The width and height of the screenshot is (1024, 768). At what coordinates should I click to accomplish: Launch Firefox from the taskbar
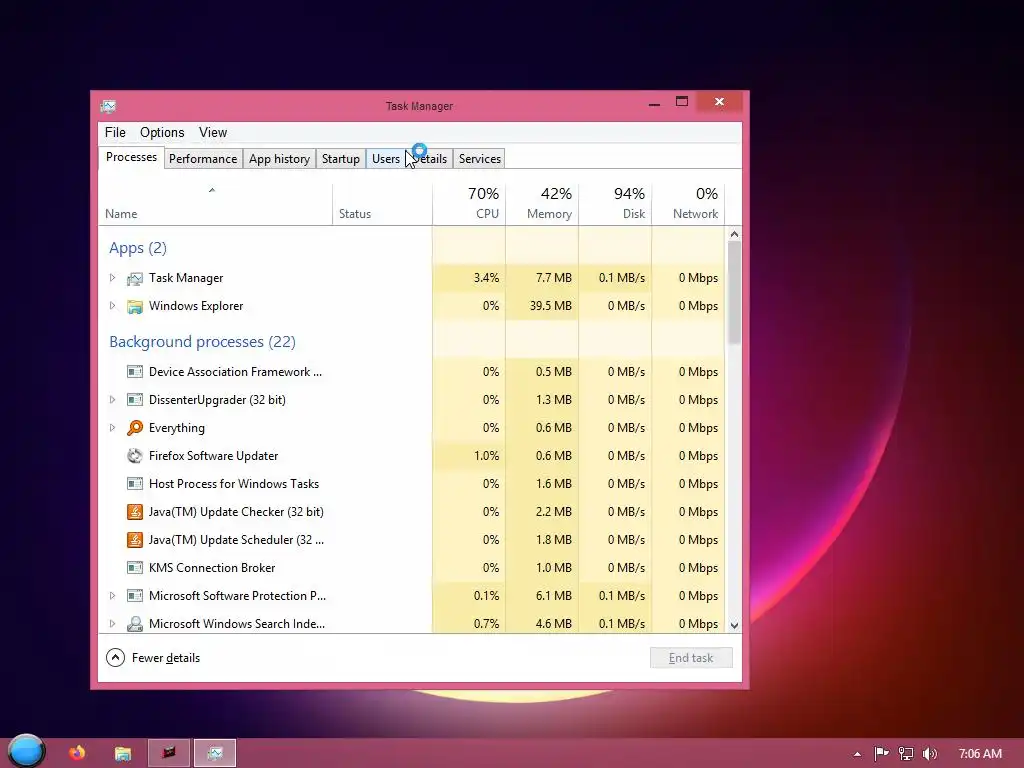[77, 753]
